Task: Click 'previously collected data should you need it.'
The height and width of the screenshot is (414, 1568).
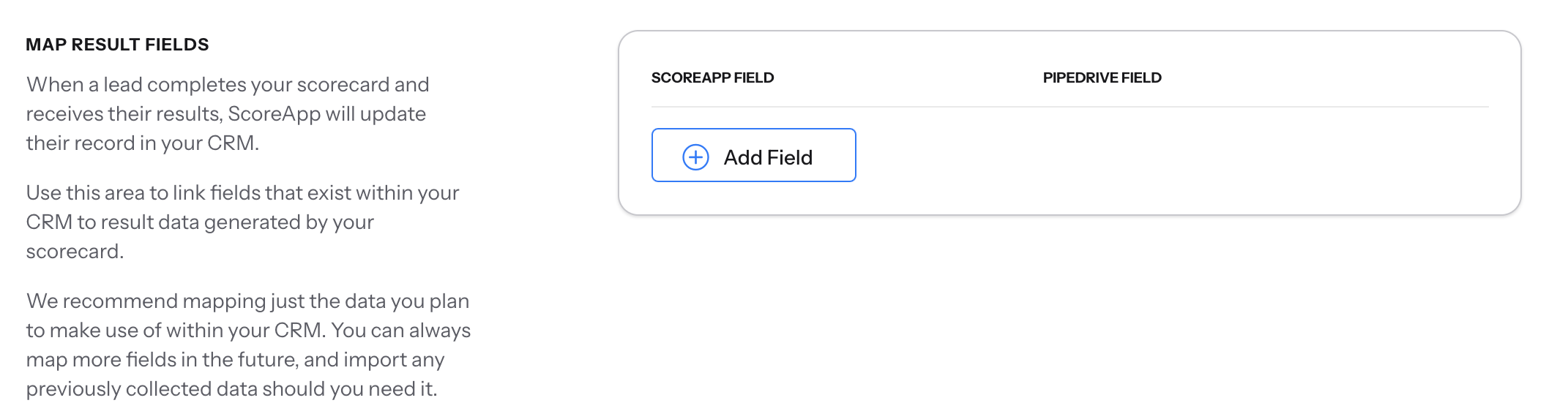Action: coord(231,389)
